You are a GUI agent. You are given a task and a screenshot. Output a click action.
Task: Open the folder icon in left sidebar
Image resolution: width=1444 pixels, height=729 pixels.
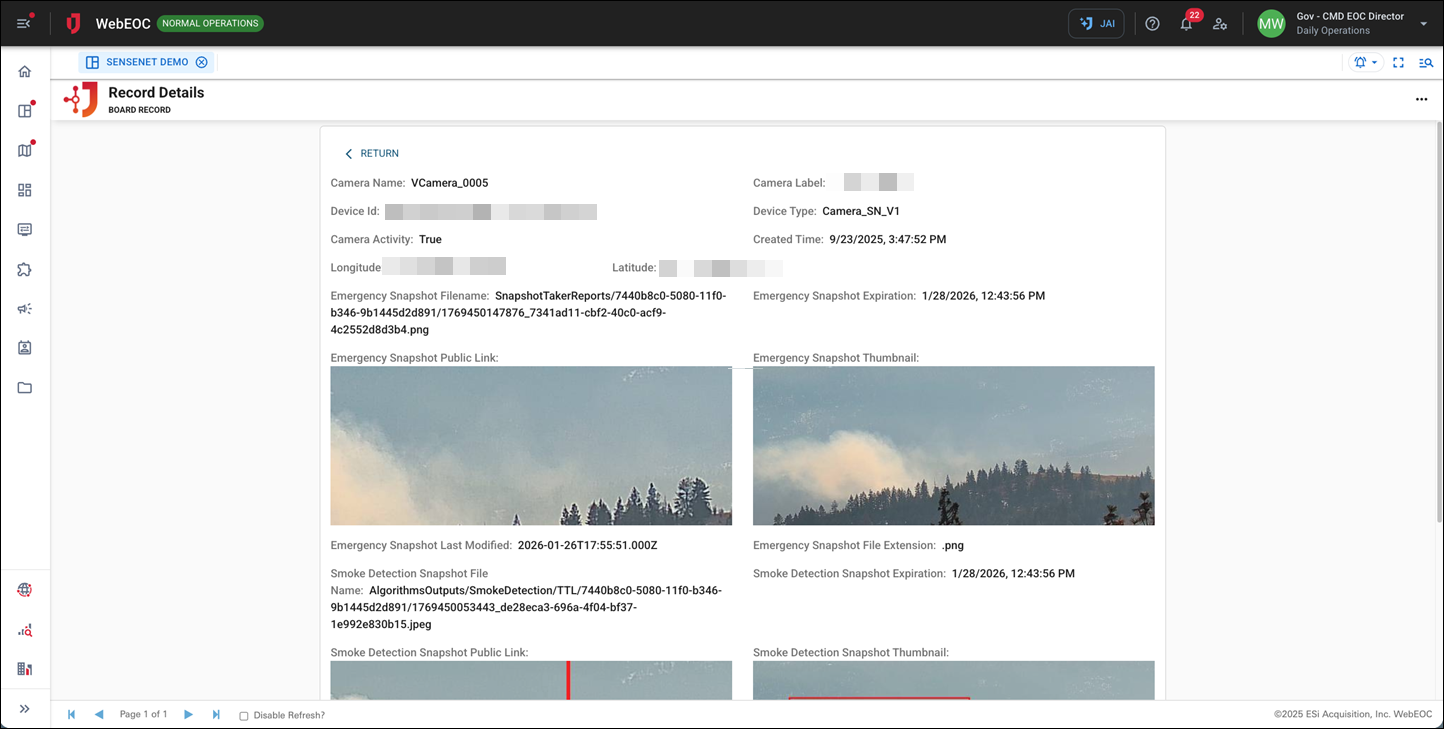click(25, 388)
